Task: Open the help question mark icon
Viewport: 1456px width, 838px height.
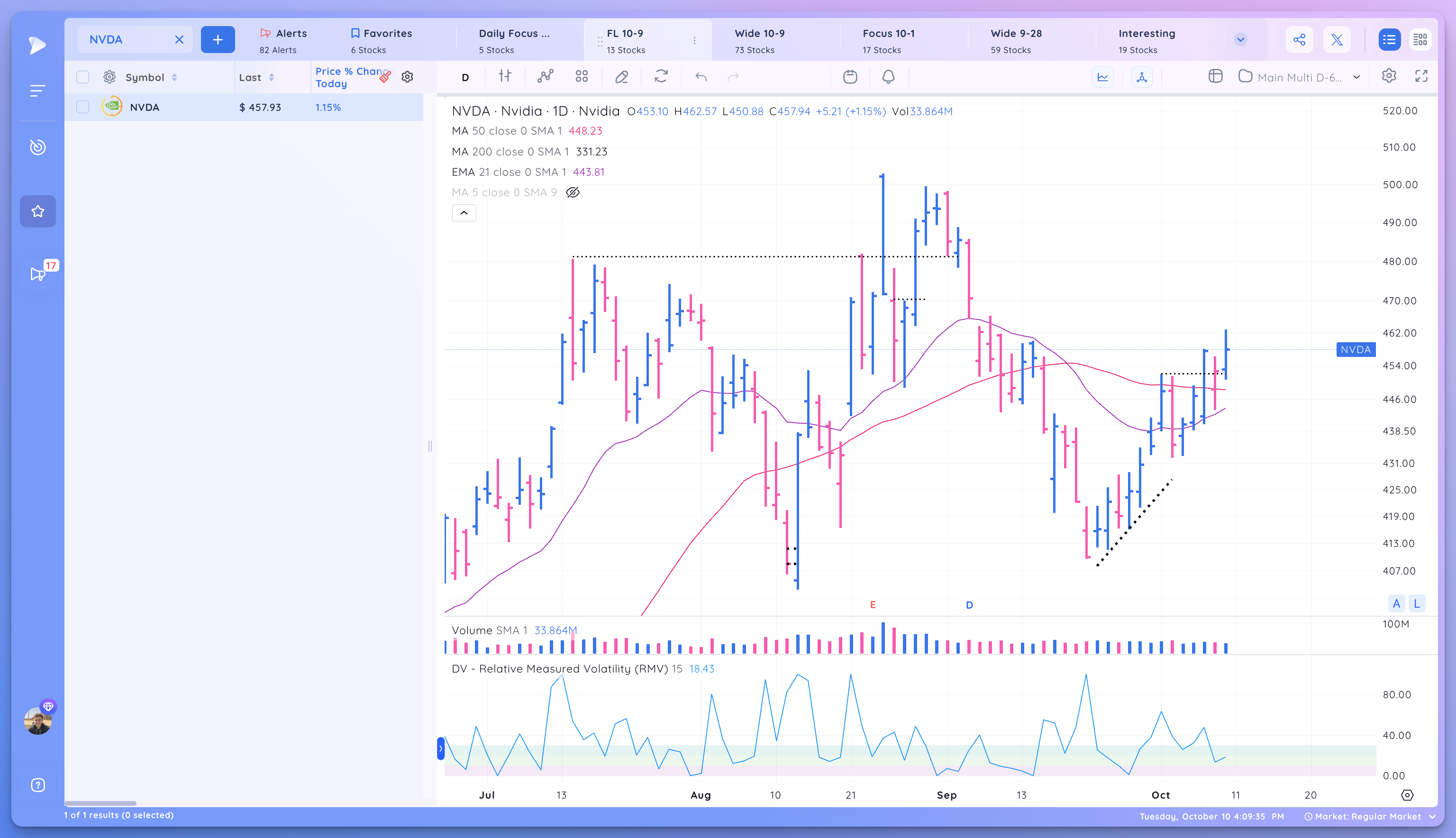Action: pos(38,785)
